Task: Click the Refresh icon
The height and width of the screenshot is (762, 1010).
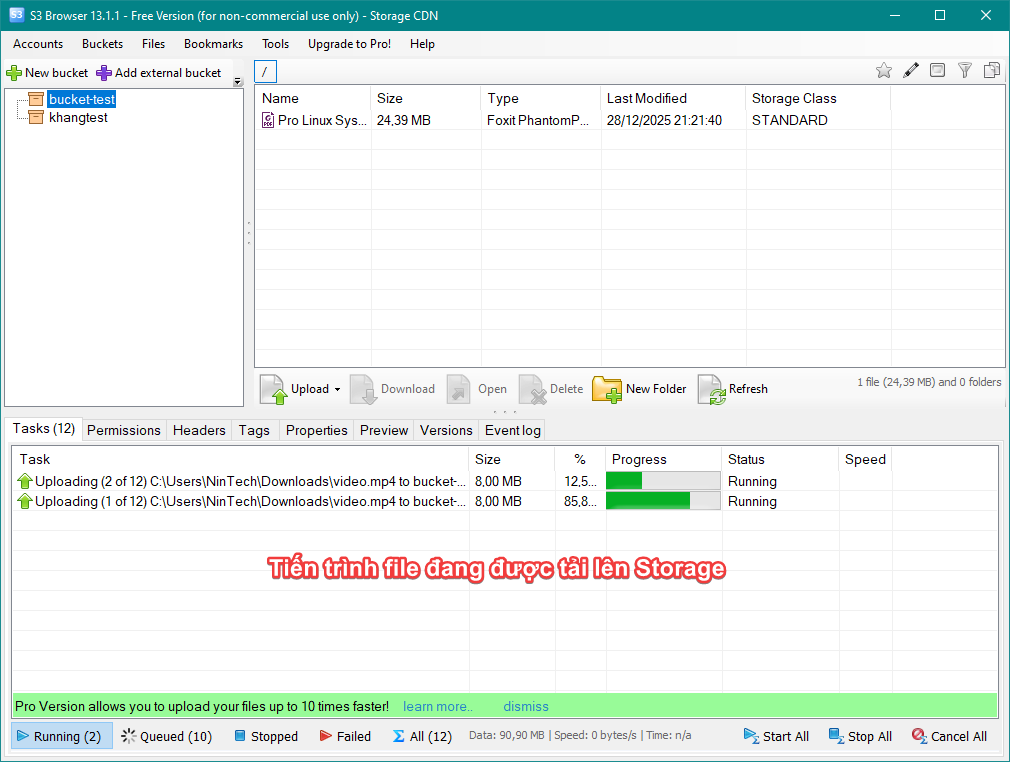Action: (711, 389)
